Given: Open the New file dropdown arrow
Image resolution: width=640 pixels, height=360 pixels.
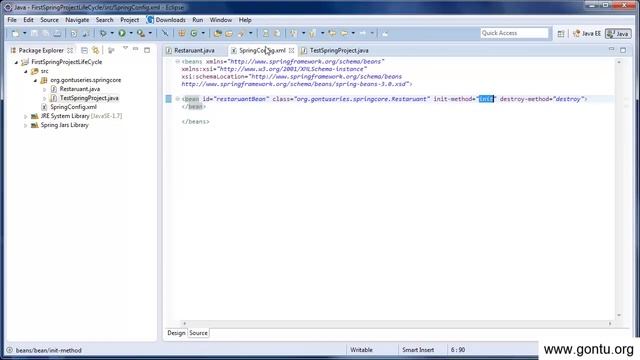Looking at the screenshot, I should click(x=24, y=33).
